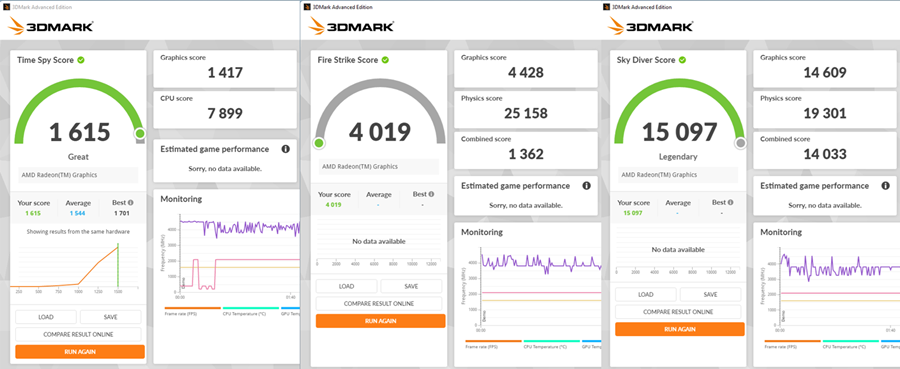Click the Time Spy score distribution chart
The height and width of the screenshot is (369, 900).
pyautogui.click(x=74, y=266)
